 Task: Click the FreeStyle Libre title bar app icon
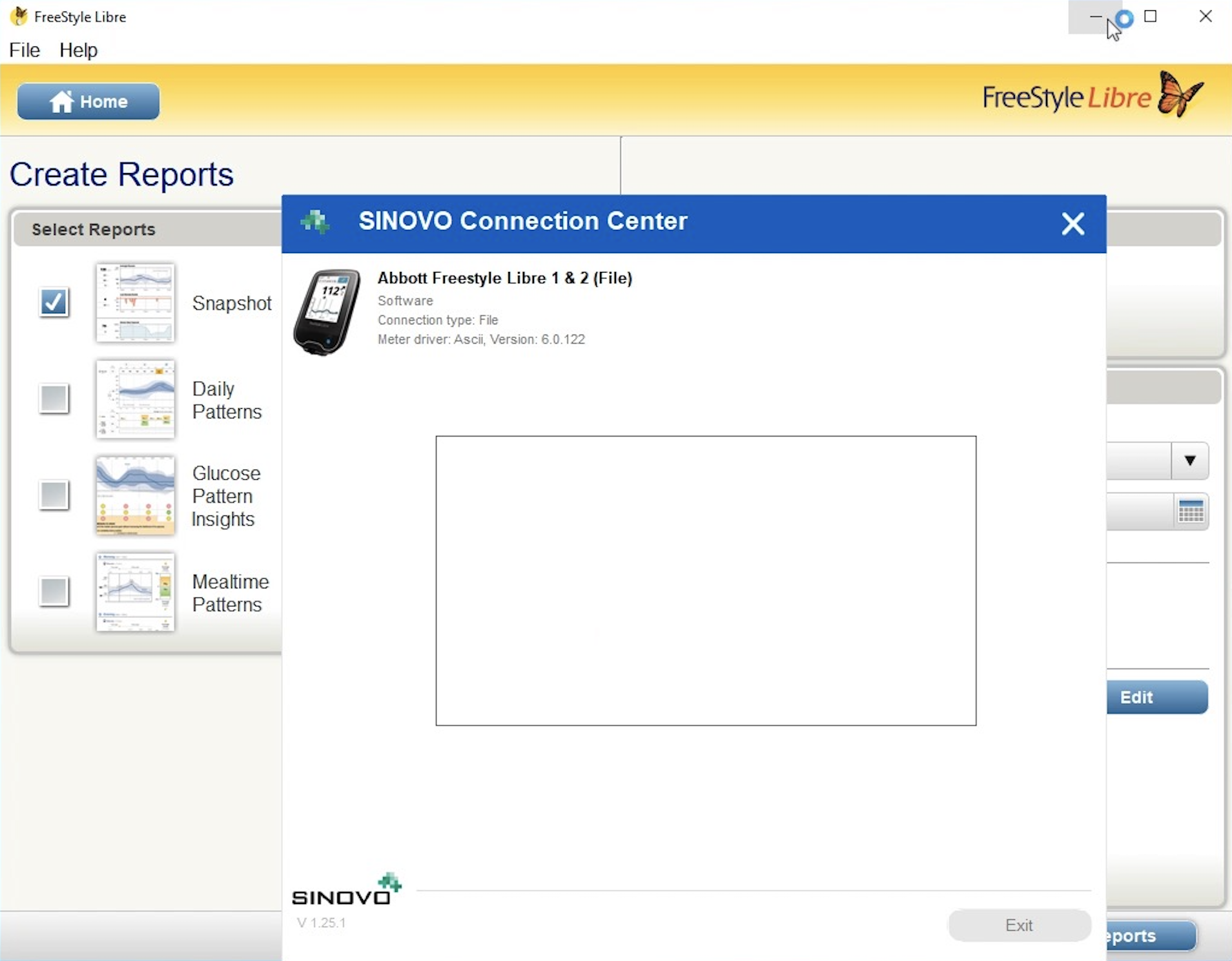click(x=19, y=16)
